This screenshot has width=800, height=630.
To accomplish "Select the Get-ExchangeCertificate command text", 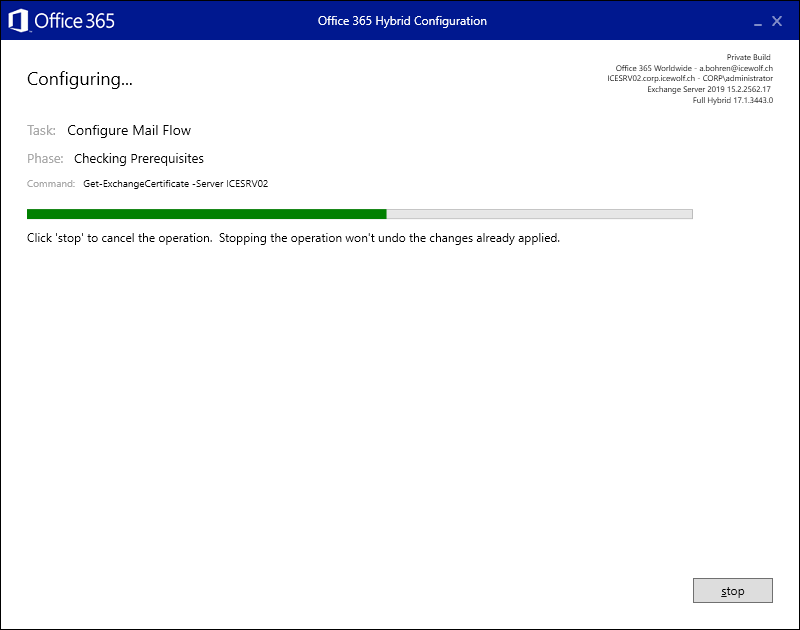I will (176, 184).
